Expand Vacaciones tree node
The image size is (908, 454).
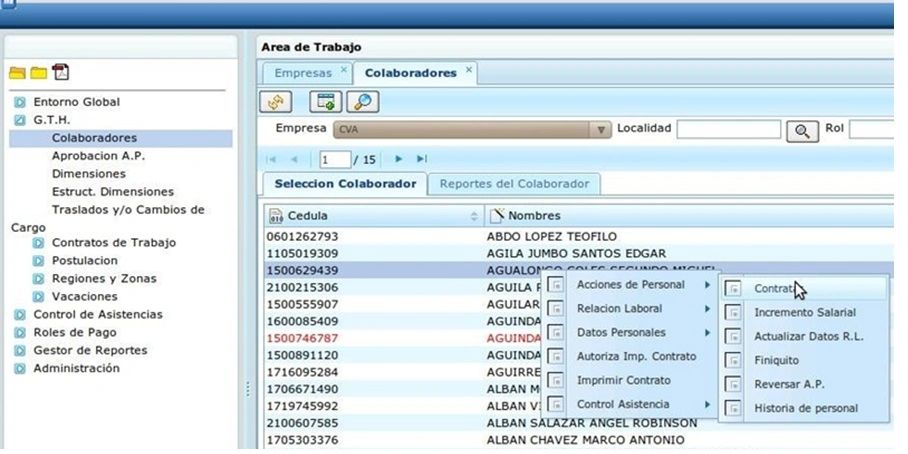pyautogui.click(x=39, y=297)
